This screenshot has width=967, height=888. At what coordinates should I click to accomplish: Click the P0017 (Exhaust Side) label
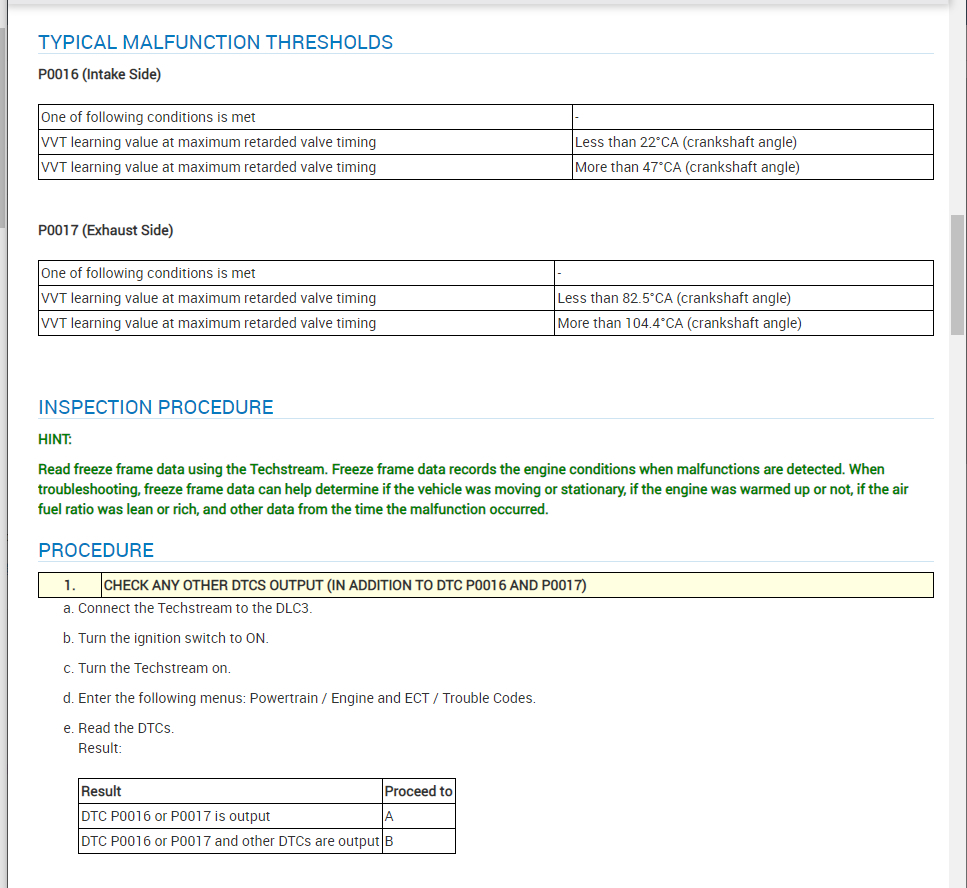(105, 230)
